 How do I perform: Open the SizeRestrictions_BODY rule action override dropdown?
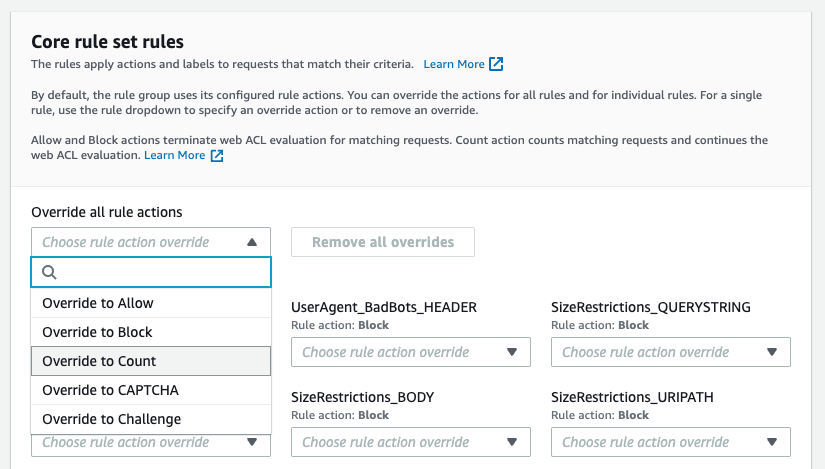411,442
